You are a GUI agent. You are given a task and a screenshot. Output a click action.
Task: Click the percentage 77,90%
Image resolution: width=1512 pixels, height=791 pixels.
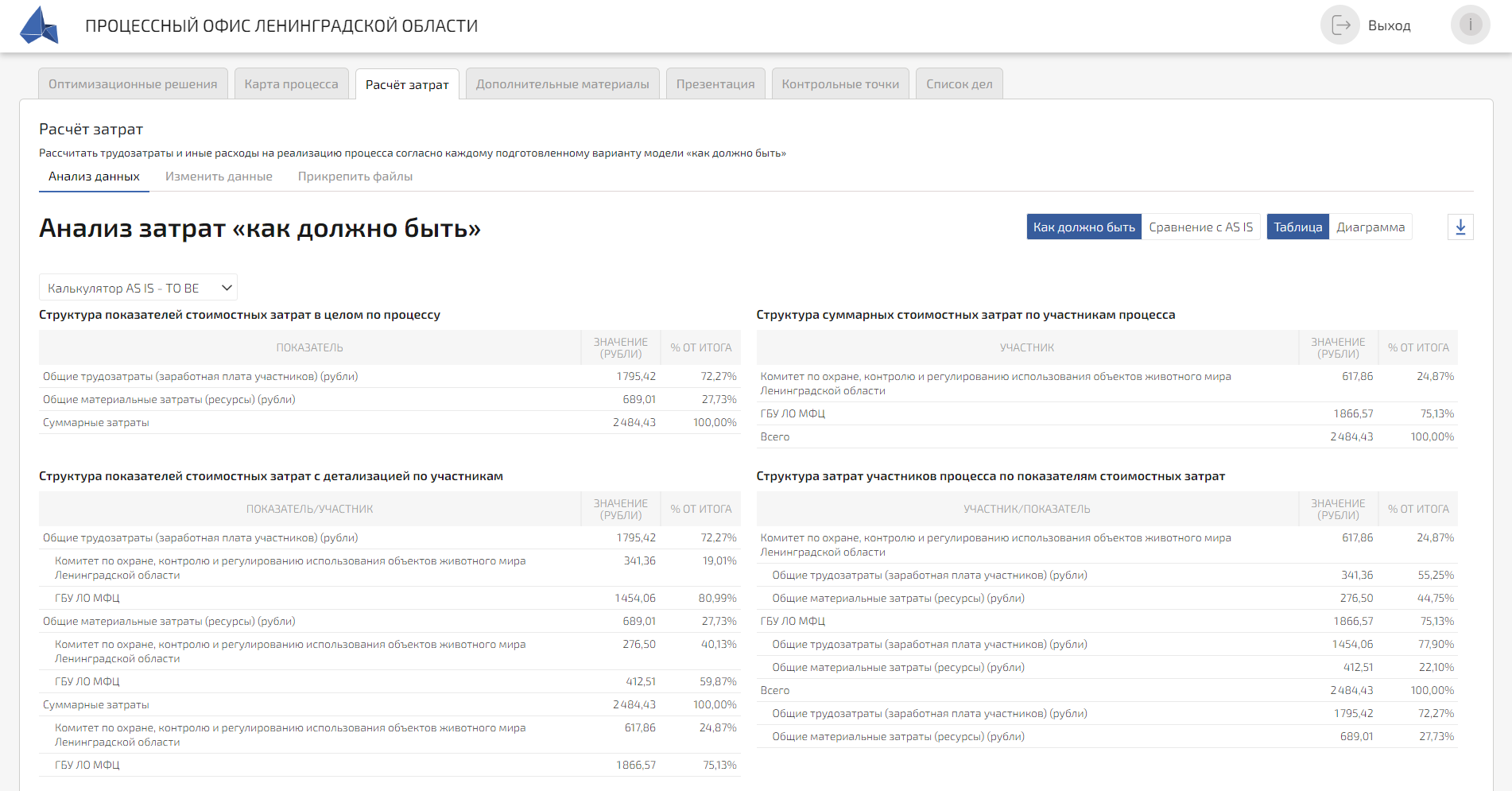1436,645
